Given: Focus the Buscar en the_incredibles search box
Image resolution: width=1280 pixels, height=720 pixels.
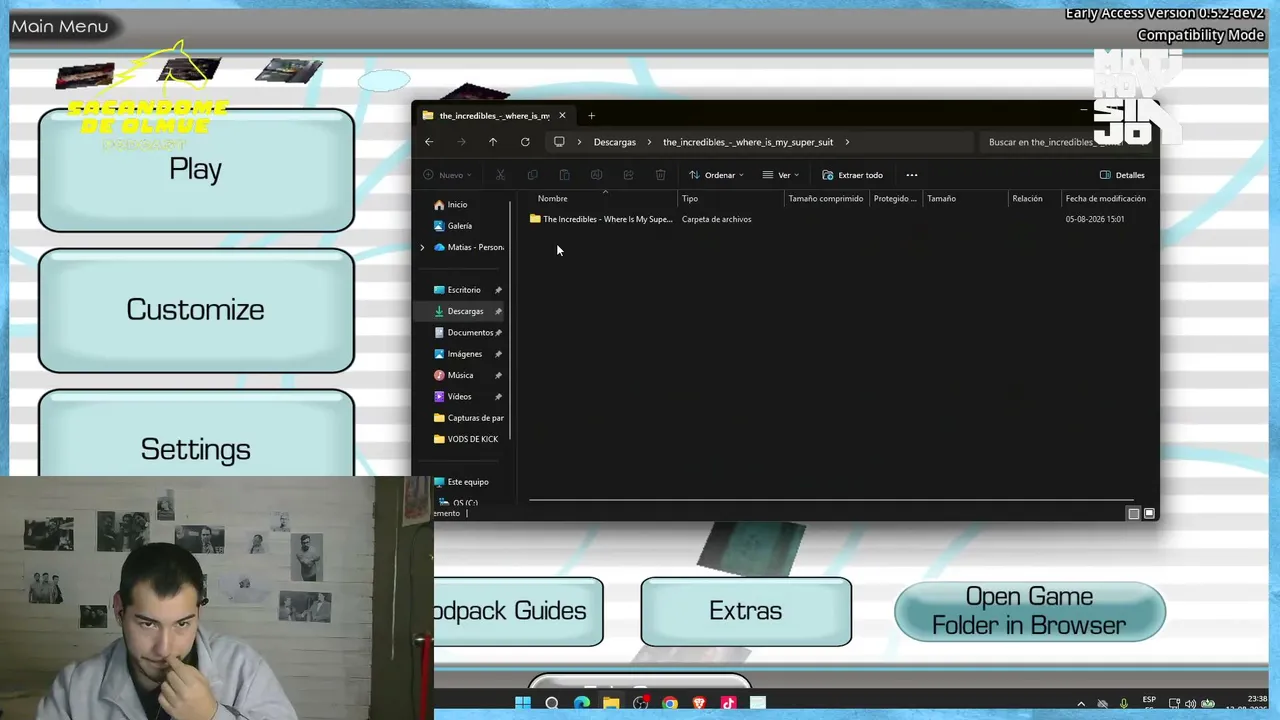Looking at the screenshot, I should pyautogui.click(x=1068, y=142).
